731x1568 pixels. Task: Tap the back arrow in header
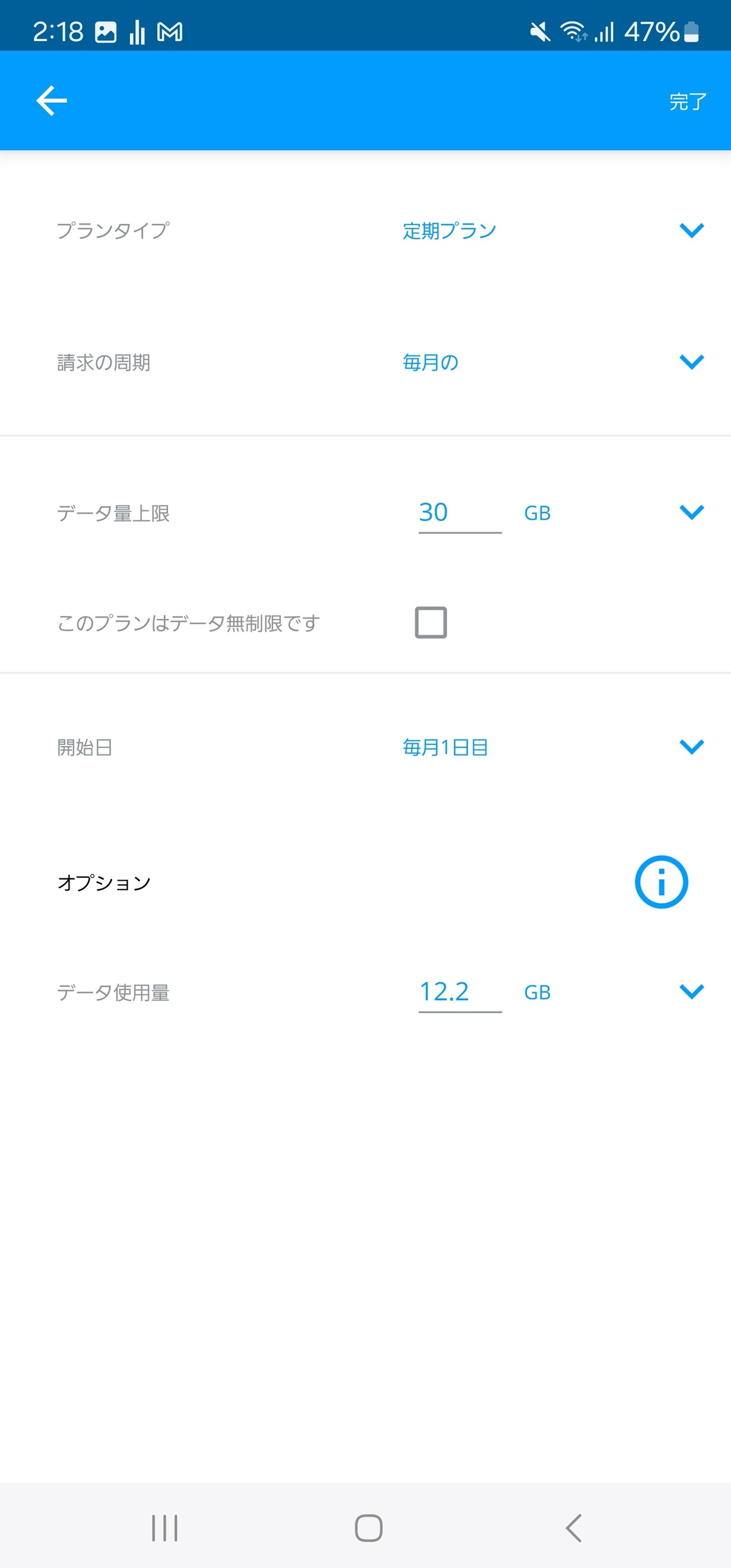[x=52, y=100]
